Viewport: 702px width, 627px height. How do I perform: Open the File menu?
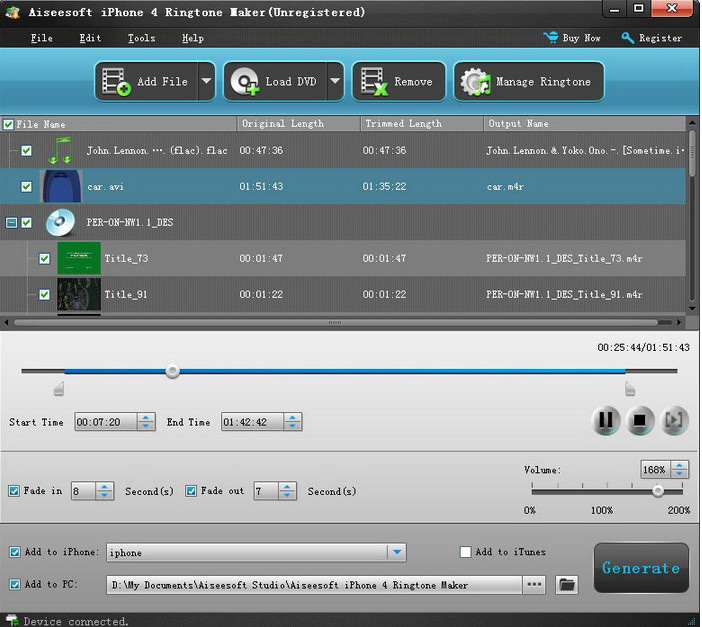point(42,38)
